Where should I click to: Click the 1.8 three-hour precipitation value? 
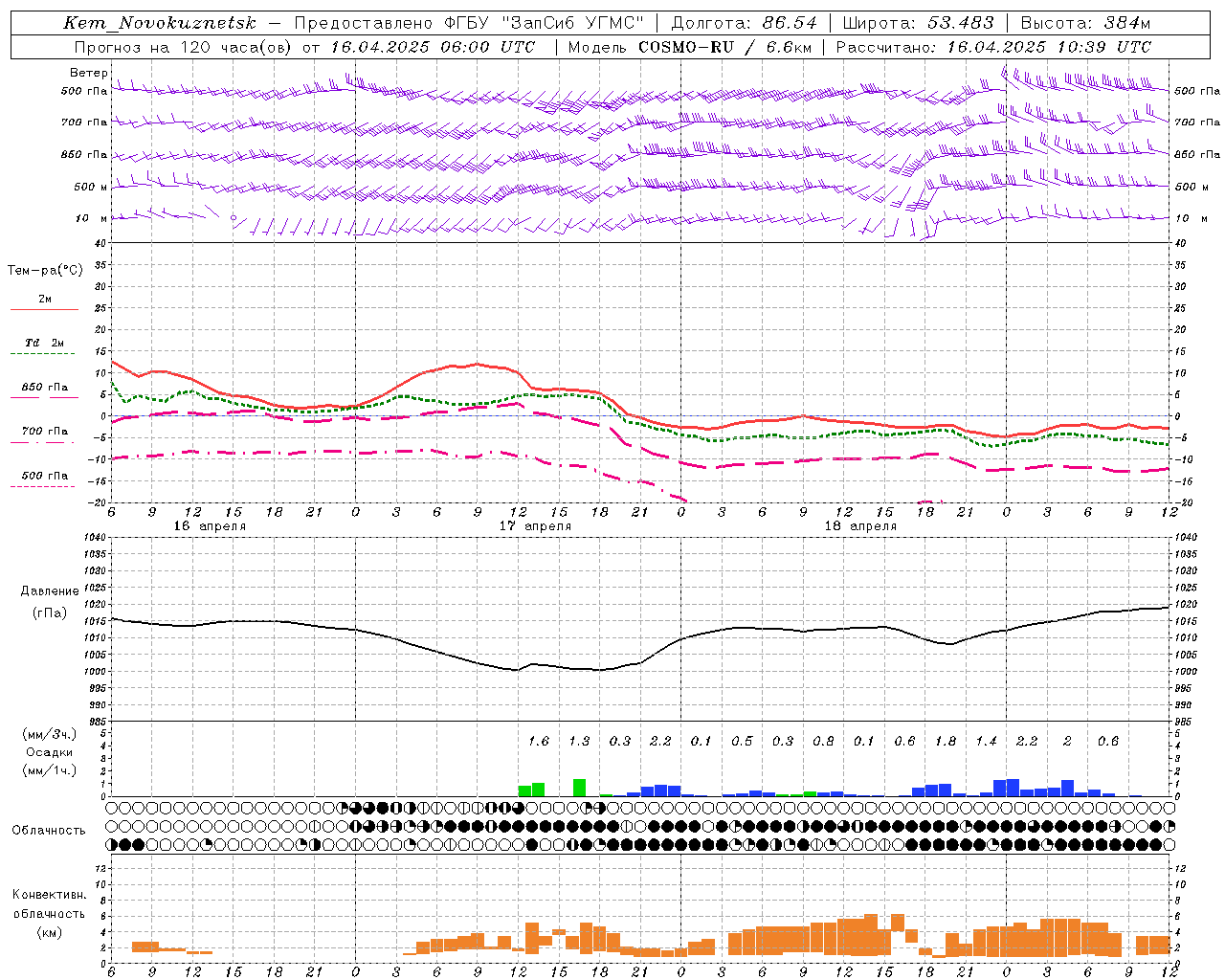tap(946, 741)
